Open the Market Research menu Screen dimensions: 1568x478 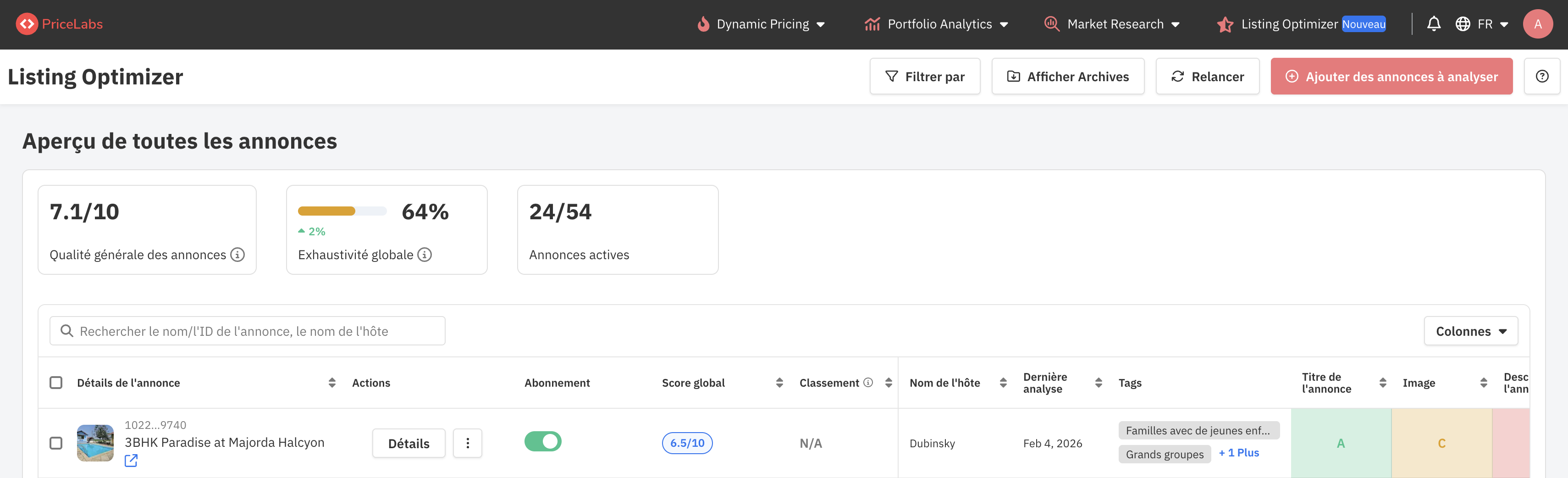tap(1113, 24)
